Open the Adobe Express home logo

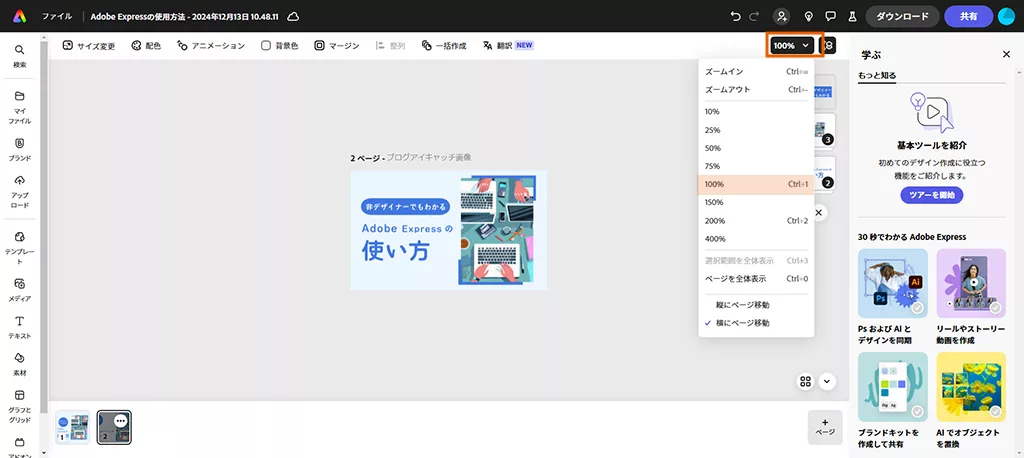coord(20,16)
